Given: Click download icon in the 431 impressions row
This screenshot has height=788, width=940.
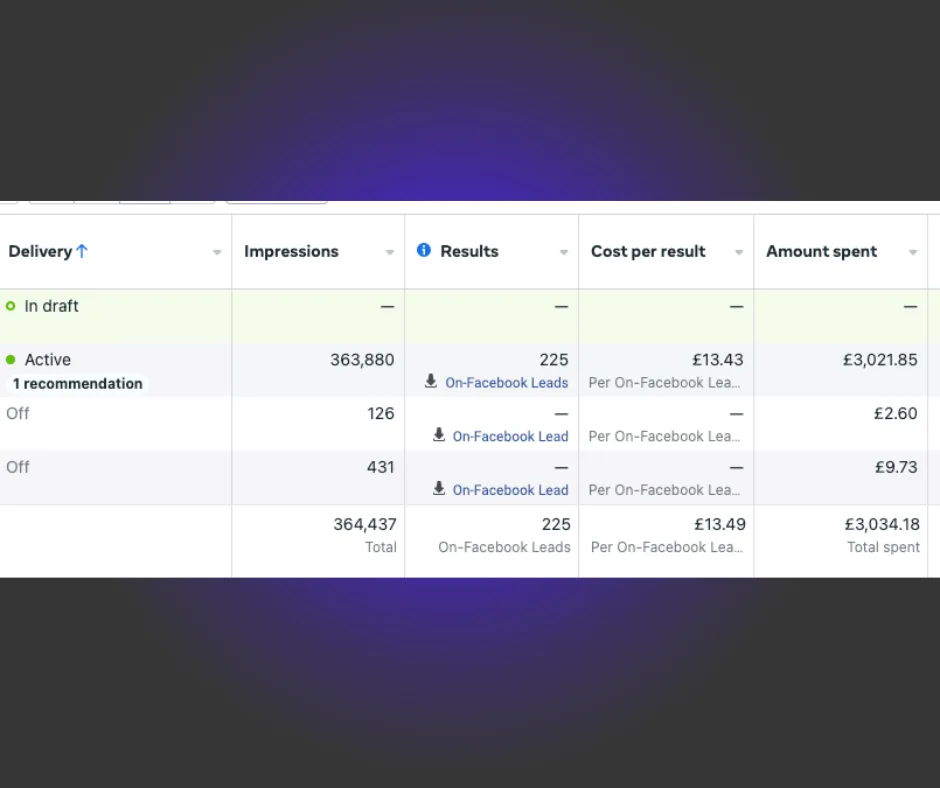Looking at the screenshot, I should click(x=439, y=489).
